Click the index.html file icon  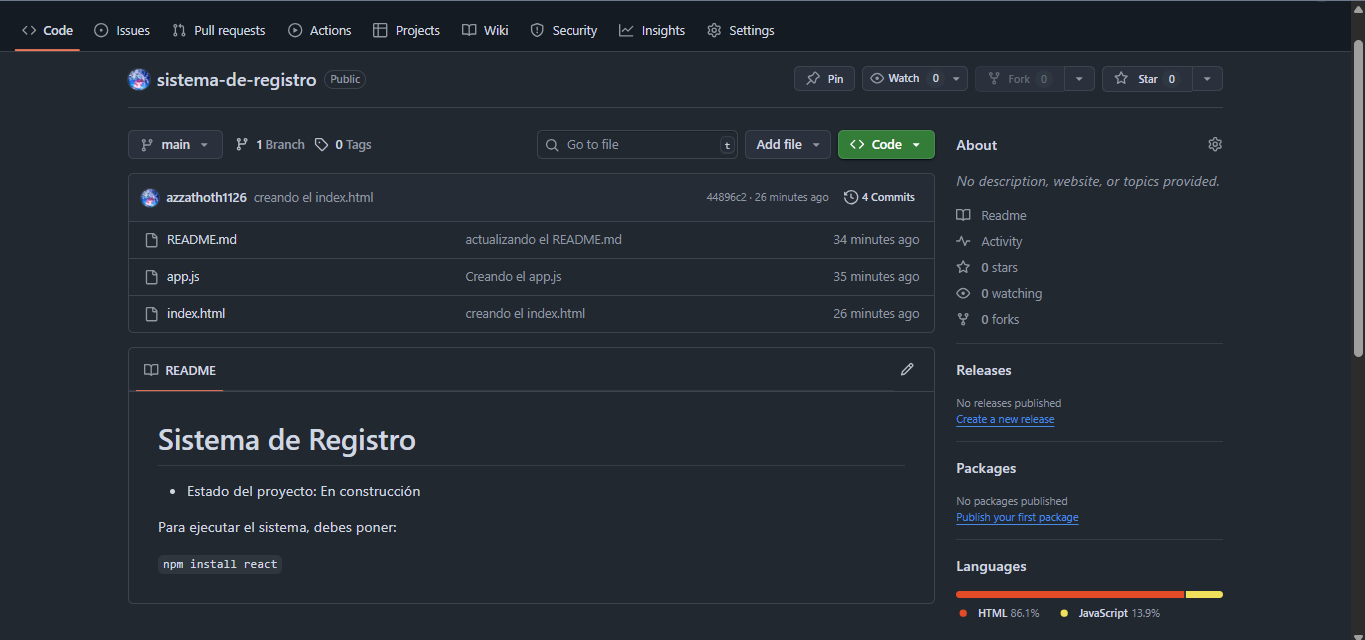click(x=152, y=314)
